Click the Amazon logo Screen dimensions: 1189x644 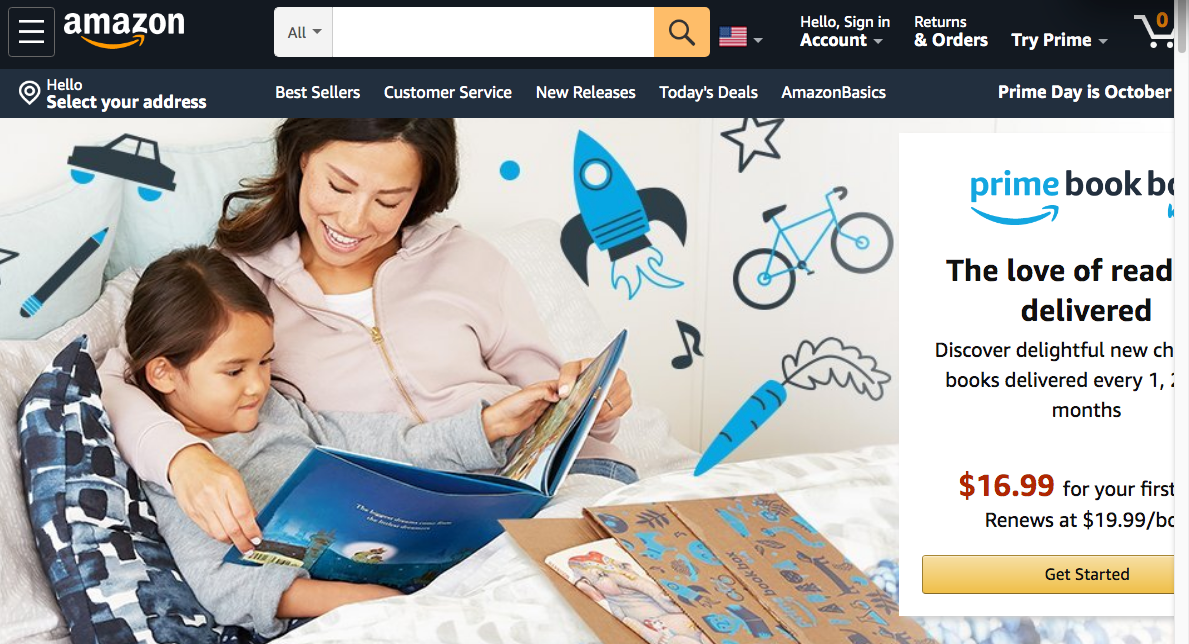pos(124,30)
